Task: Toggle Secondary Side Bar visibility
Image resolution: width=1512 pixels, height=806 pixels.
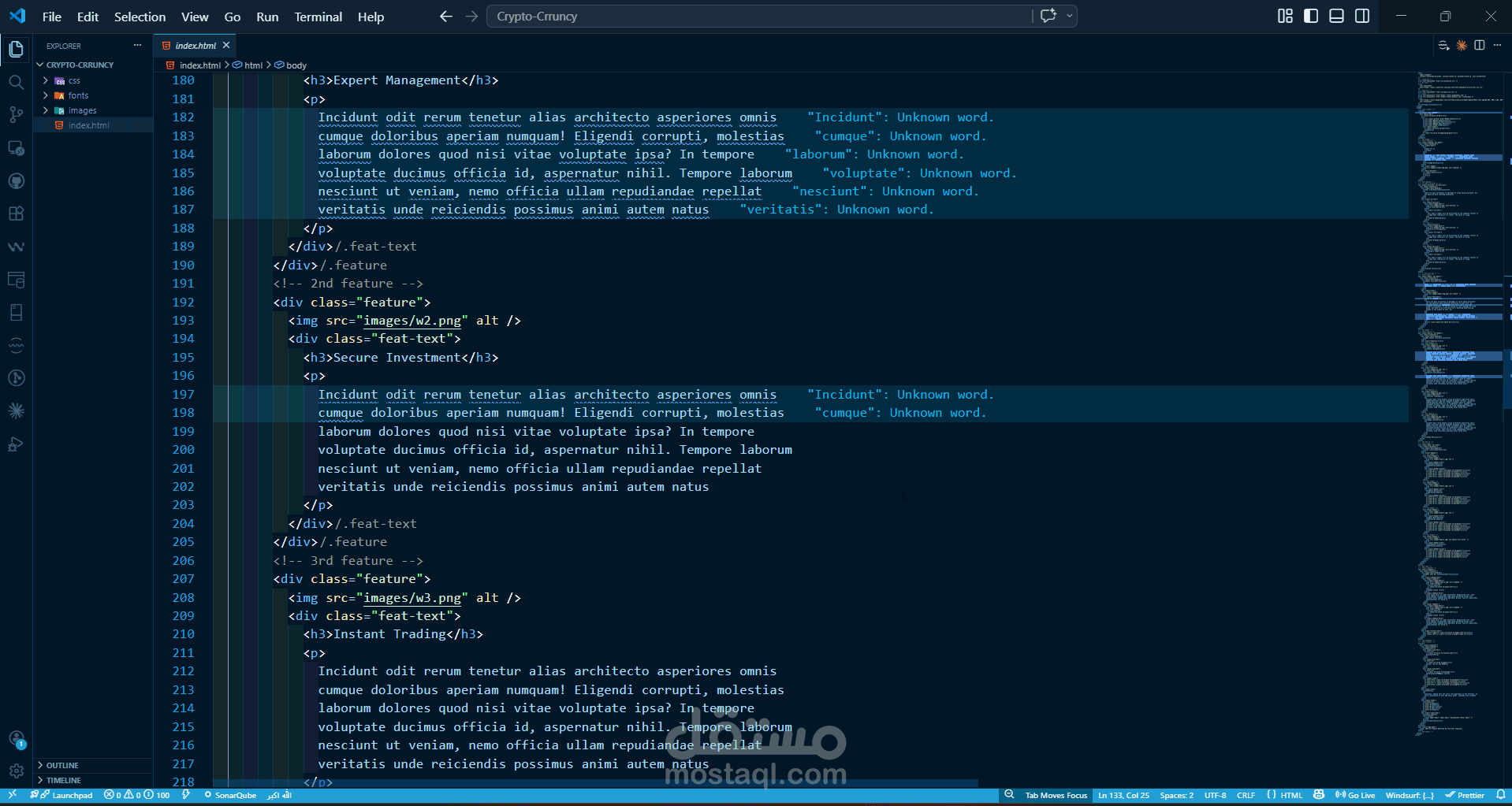Action: pos(1362,16)
